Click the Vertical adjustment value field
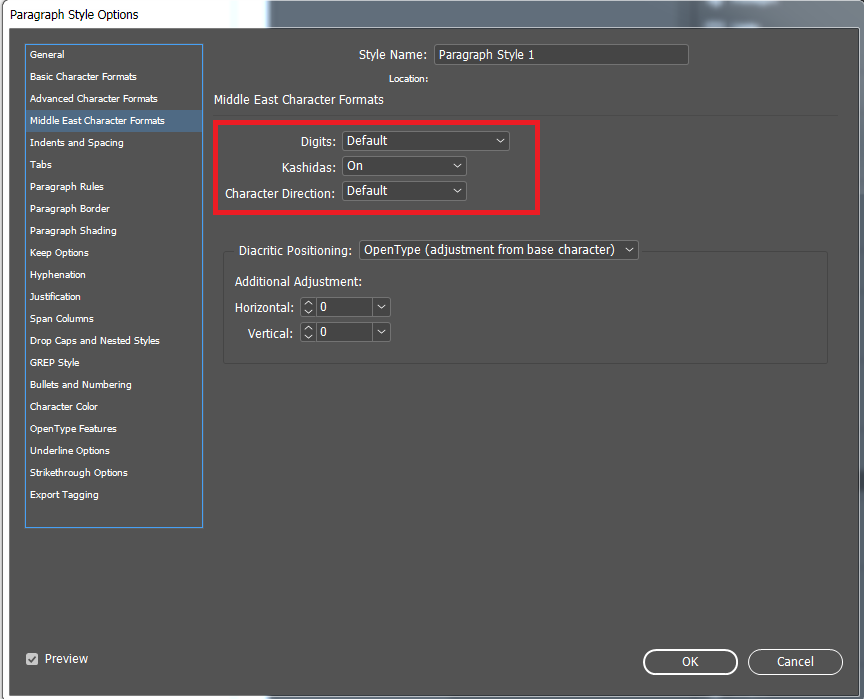 click(x=344, y=332)
